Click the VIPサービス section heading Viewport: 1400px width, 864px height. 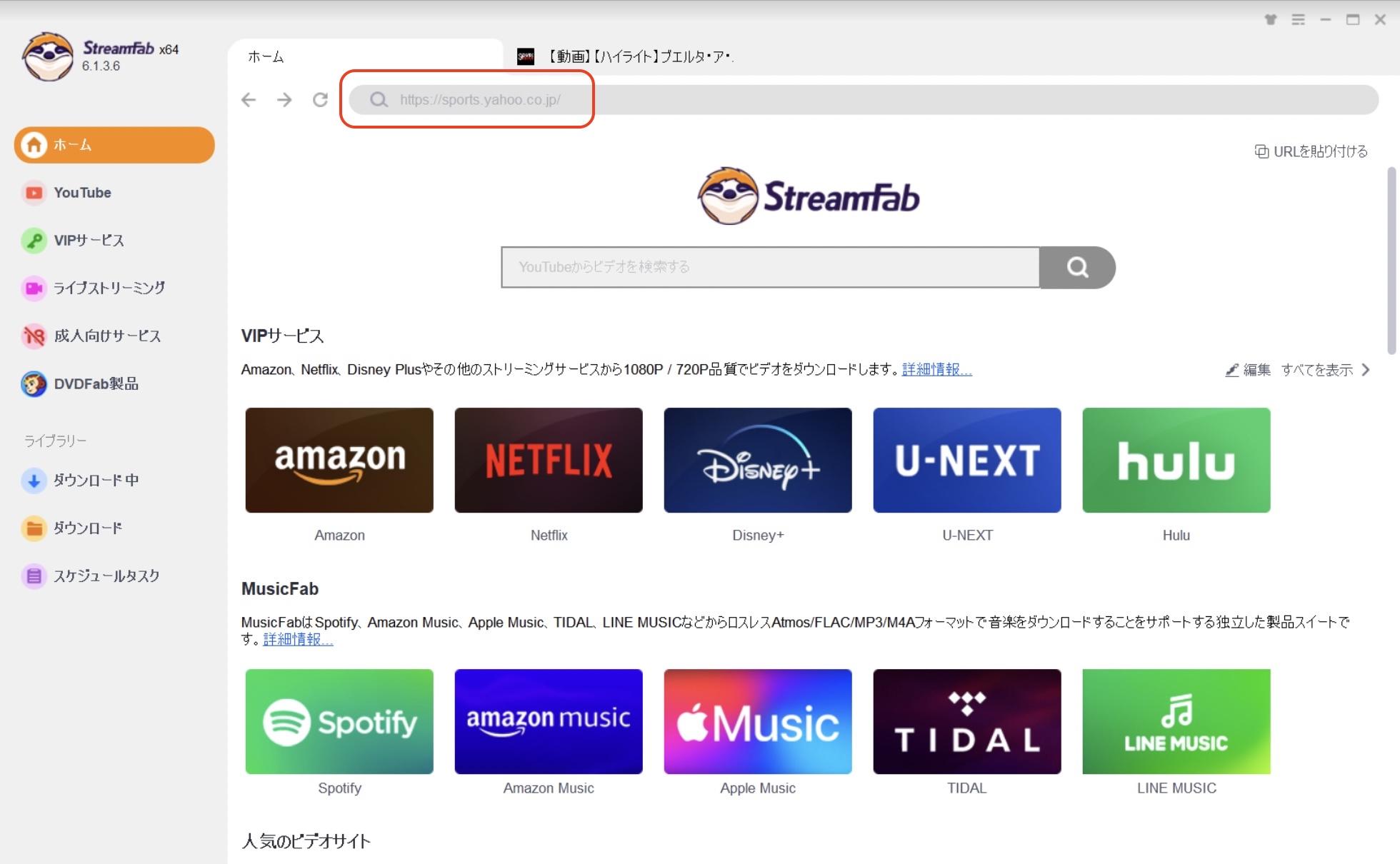click(x=282, y=336)
